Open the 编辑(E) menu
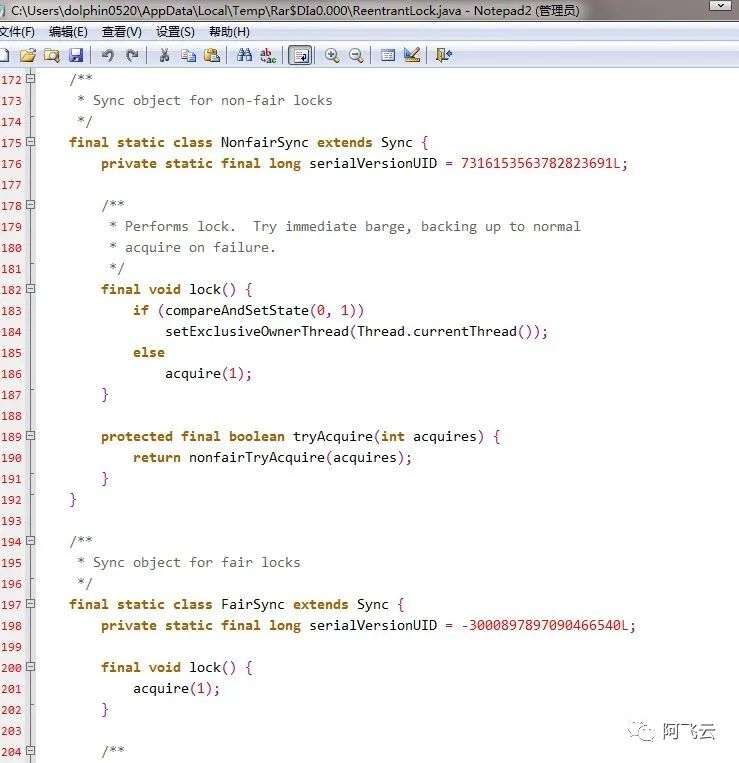 (68, 32)
